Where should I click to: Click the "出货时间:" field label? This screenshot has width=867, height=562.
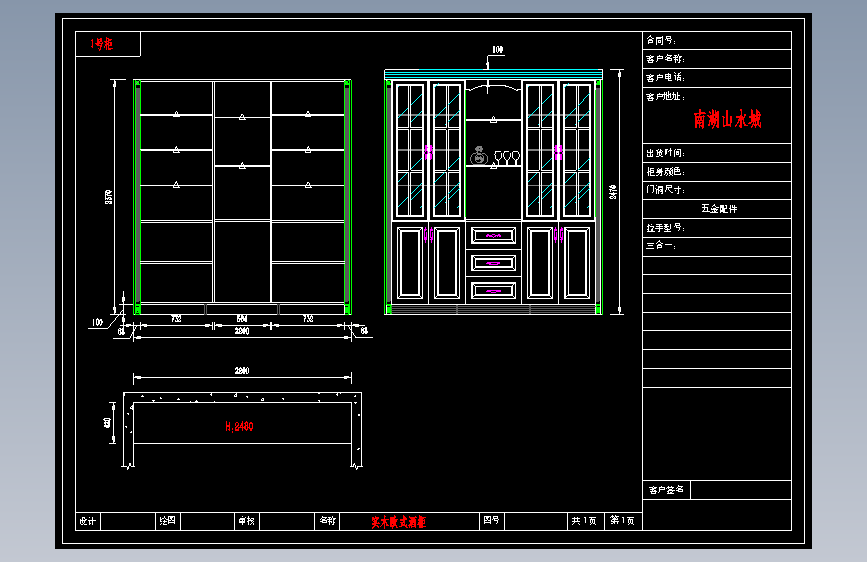point(665,153)
